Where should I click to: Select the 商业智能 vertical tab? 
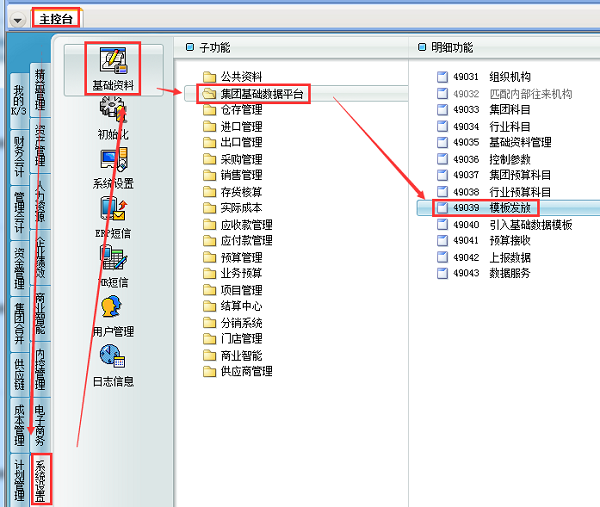40,314
